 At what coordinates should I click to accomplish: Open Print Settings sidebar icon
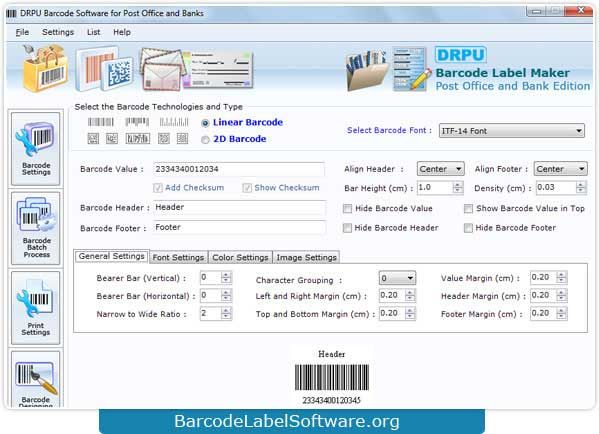(36, 308)
